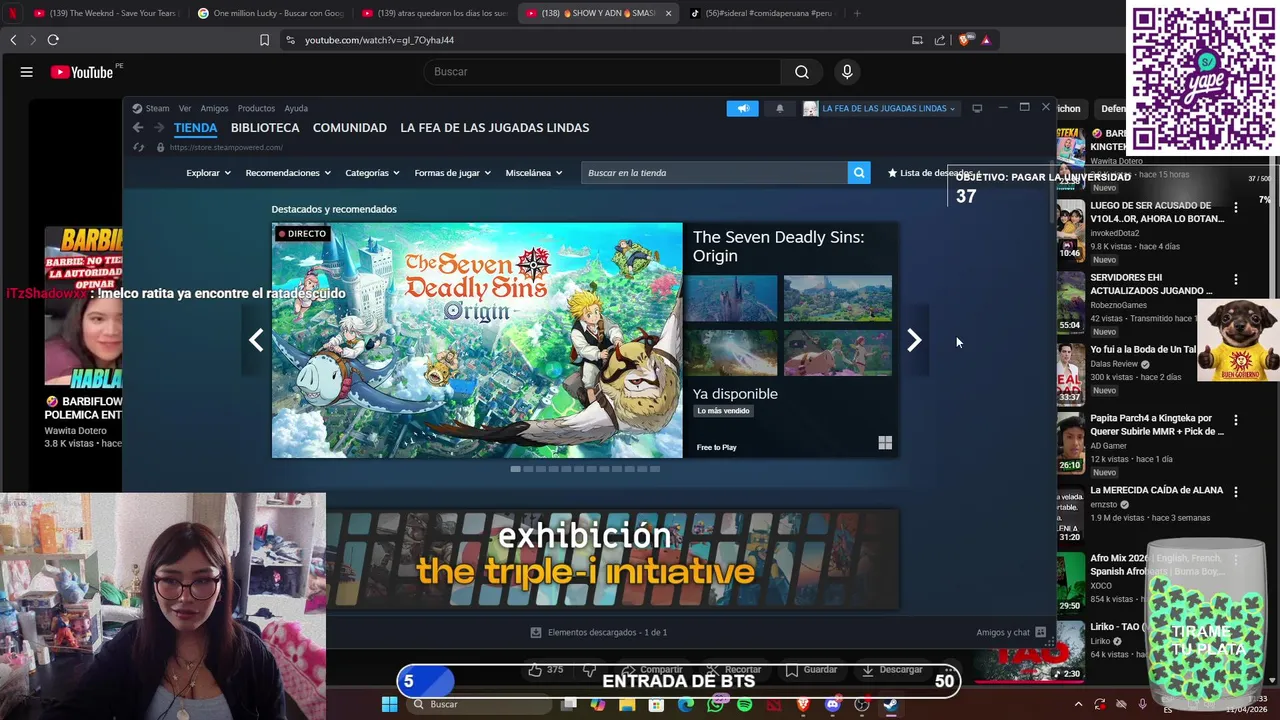Show previous featured game on carousel
Viewport: 1280px width, 720px height.
point(256,340)
